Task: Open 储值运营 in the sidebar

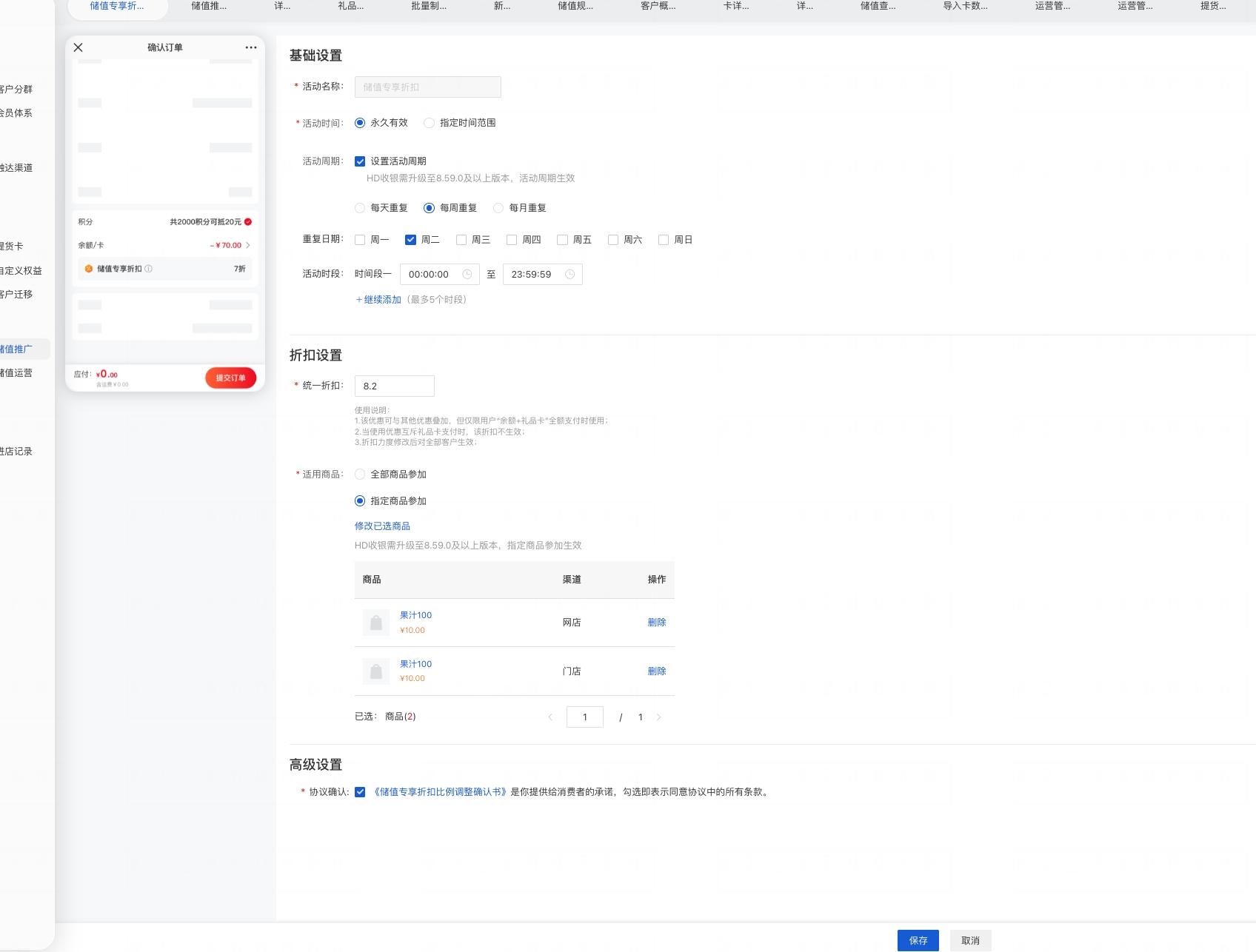Action: [x=16, y=373]
